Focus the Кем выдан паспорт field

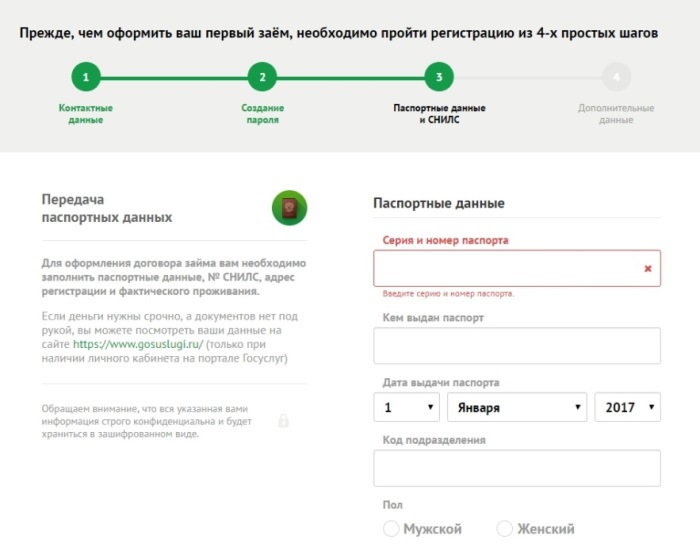pyautogui.click(x=517, y=346)
